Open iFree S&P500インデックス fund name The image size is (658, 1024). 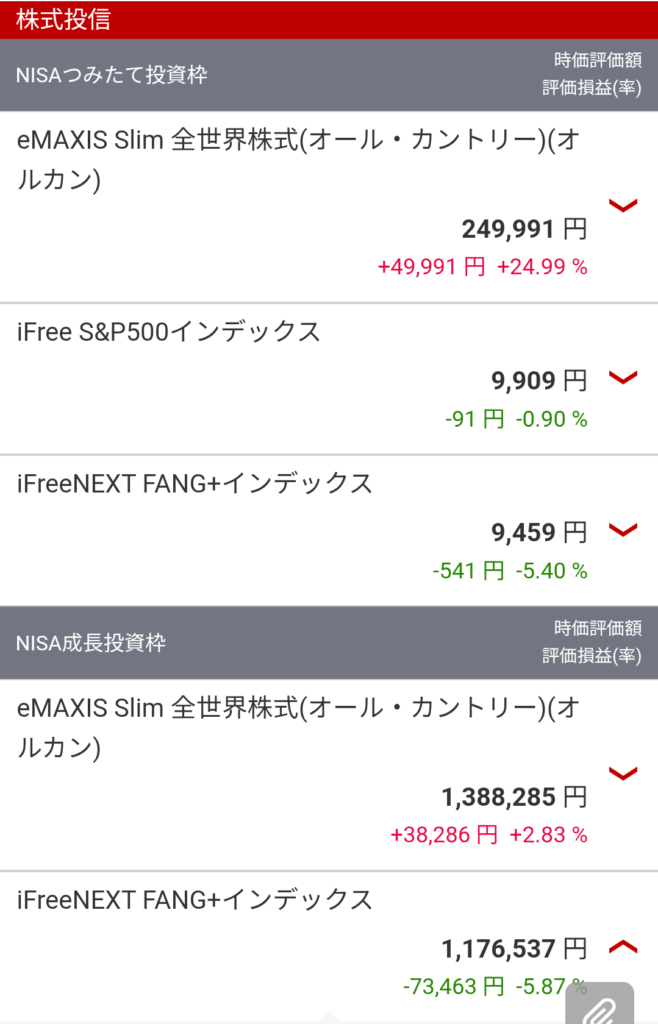click(x=169, y=332)
